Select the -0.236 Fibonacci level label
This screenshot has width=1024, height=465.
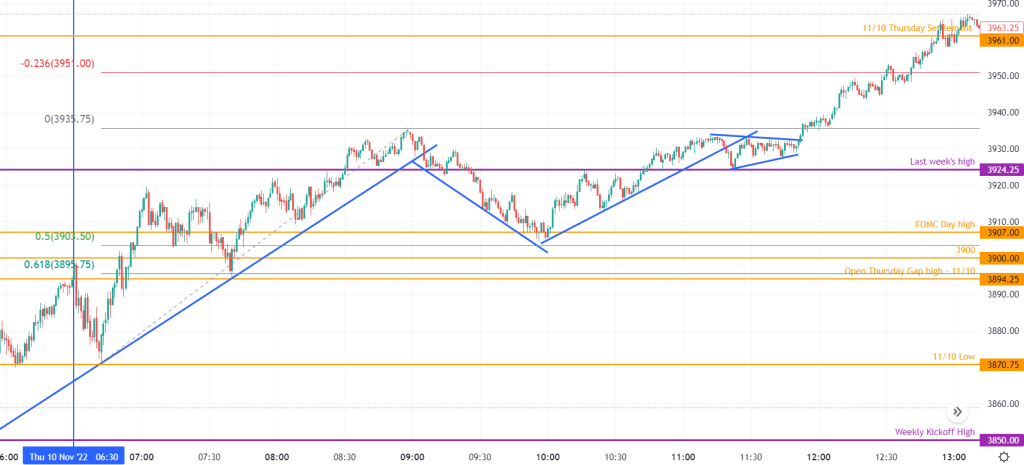57,63
